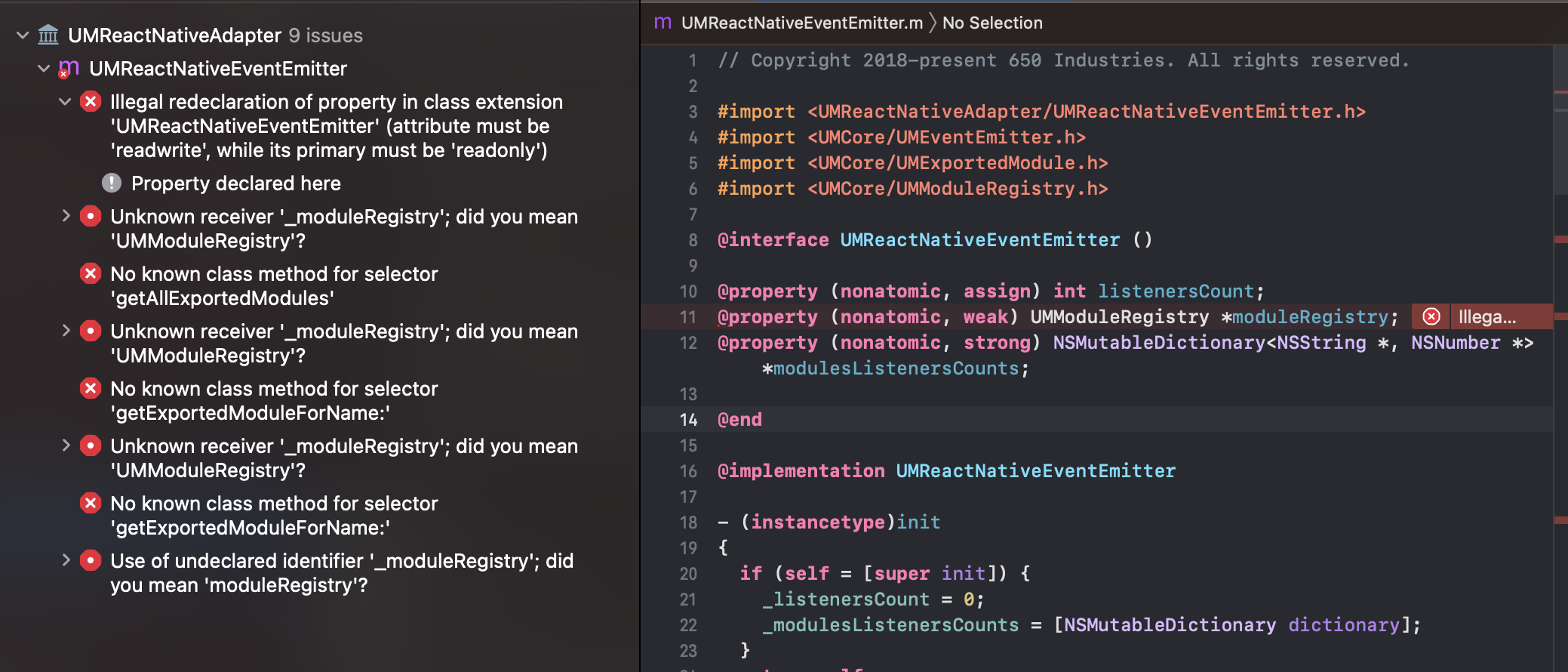This screenshot has width=1568, height=672.
Task: Select the first 'getExportedModuleForName:' issue
Action: (273, 400)
